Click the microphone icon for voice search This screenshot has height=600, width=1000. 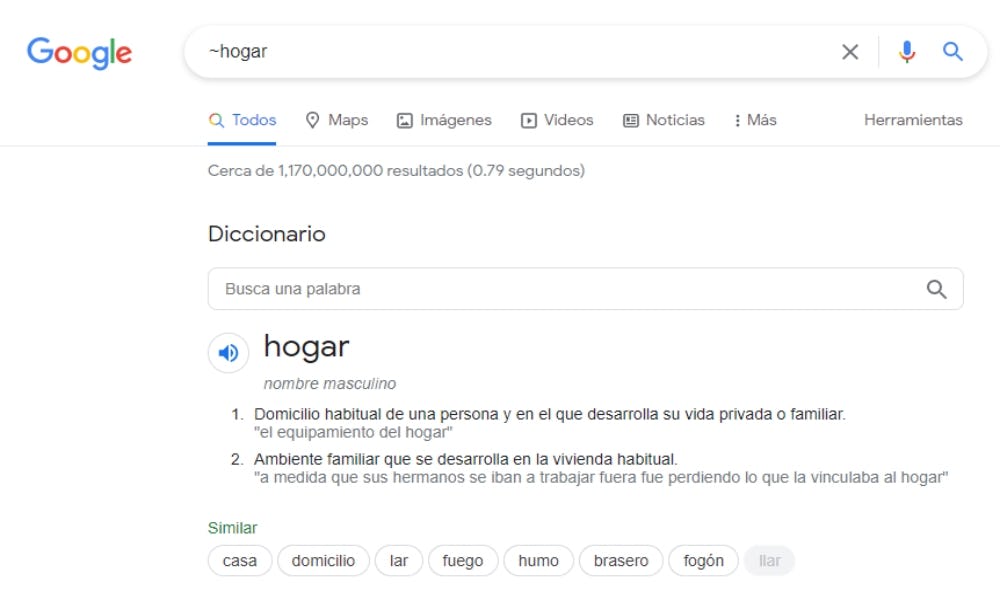click(x=907, y=52)
